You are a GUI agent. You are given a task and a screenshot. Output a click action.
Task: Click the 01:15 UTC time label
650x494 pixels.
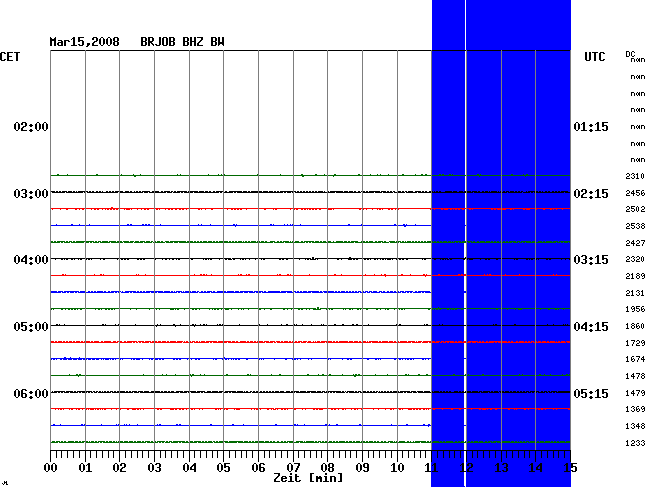591,126
